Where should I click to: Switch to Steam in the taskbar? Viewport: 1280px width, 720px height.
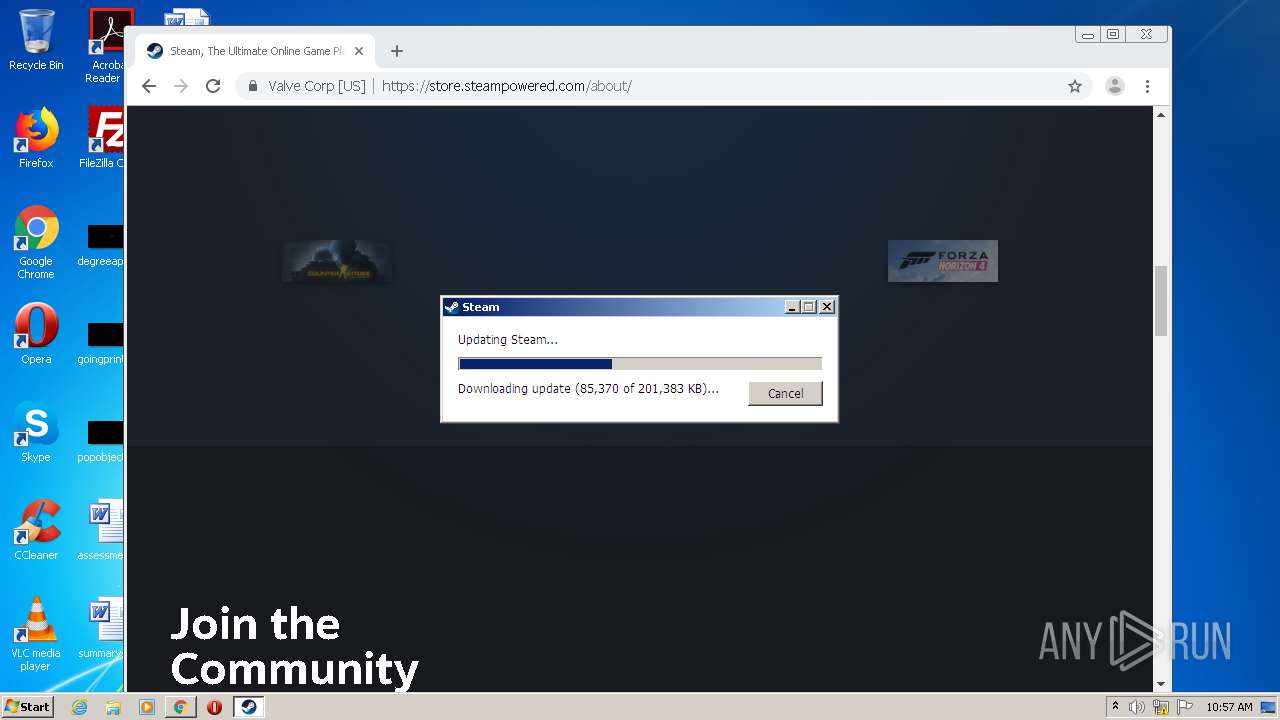pyautogui.click(x=249, y=707)
